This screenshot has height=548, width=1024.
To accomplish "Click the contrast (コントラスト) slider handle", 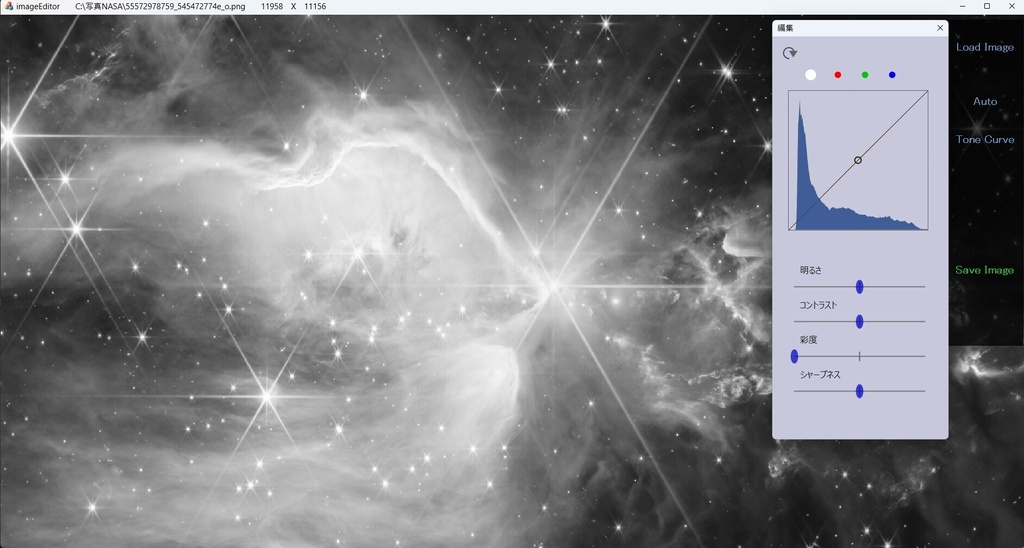I will (x=859, y=321).
